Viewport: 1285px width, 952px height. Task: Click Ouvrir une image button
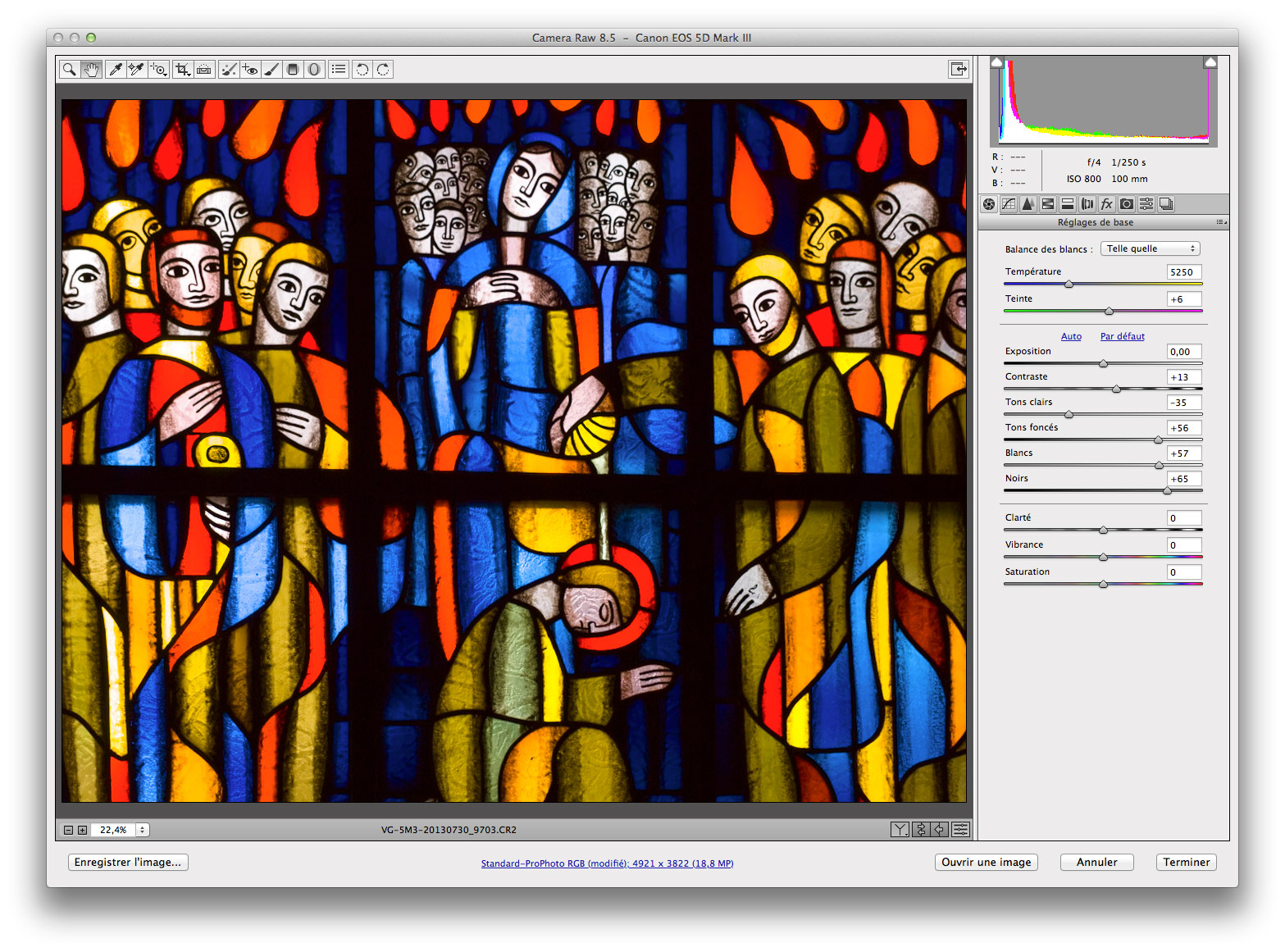[987, 862]
